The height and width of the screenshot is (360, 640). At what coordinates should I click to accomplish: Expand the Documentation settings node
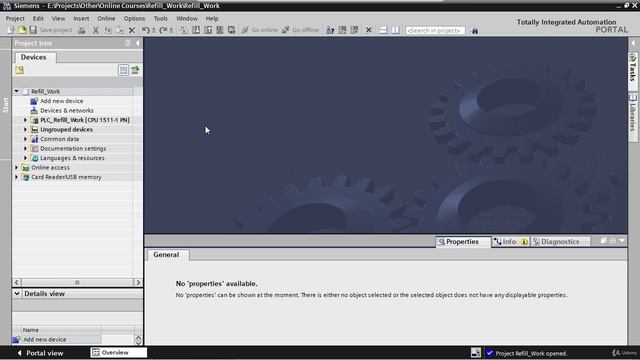[x=25, y=149]
